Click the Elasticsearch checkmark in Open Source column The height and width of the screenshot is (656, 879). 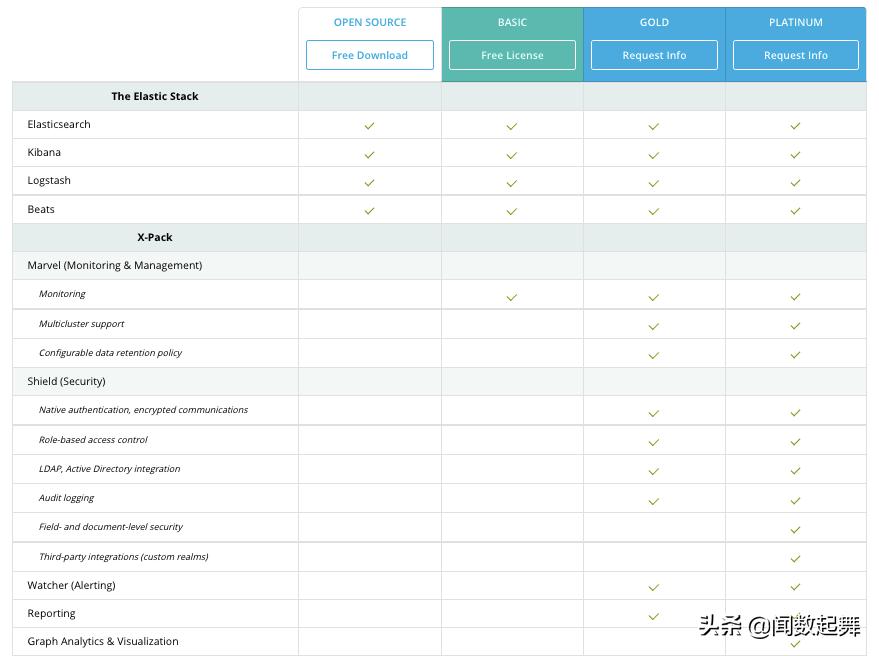(369, 126)
